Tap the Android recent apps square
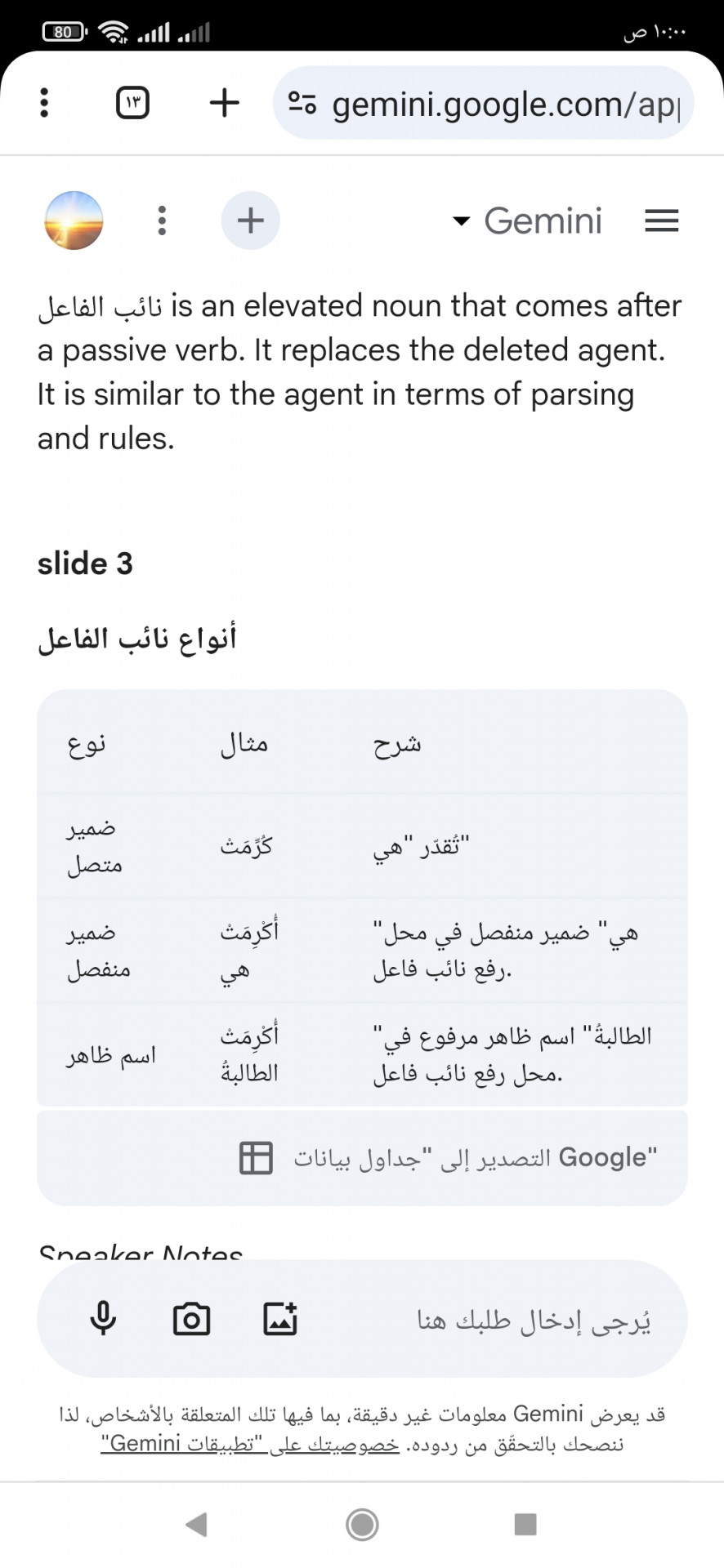This screenshot has height=1568, width=724. pyautogui.click(x=525, y=1524)
